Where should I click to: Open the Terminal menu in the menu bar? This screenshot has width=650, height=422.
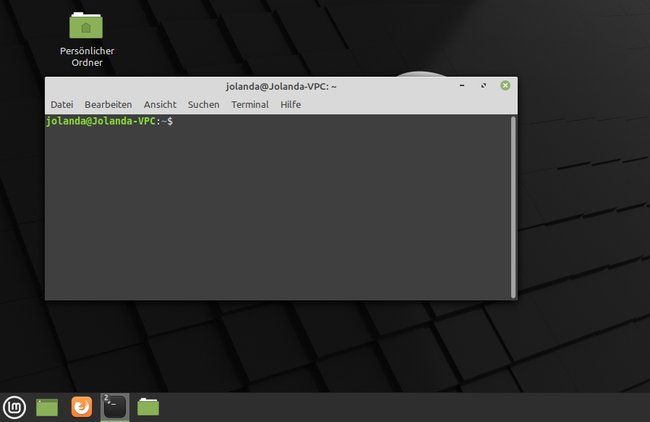coord(250,104)
